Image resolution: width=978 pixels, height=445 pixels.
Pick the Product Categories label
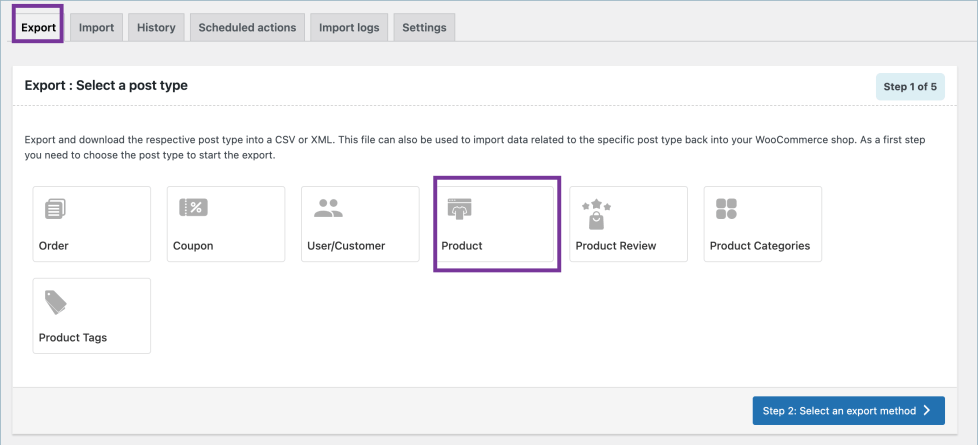[760, 246]
